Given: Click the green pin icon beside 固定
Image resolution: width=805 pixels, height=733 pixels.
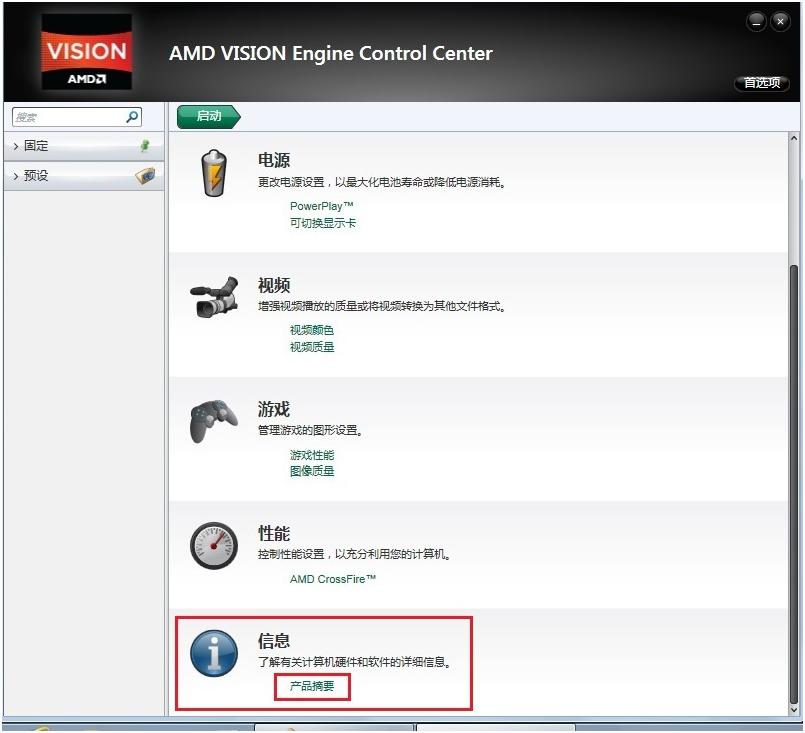Looking at the screenshot, I should (x=145, y=146).
